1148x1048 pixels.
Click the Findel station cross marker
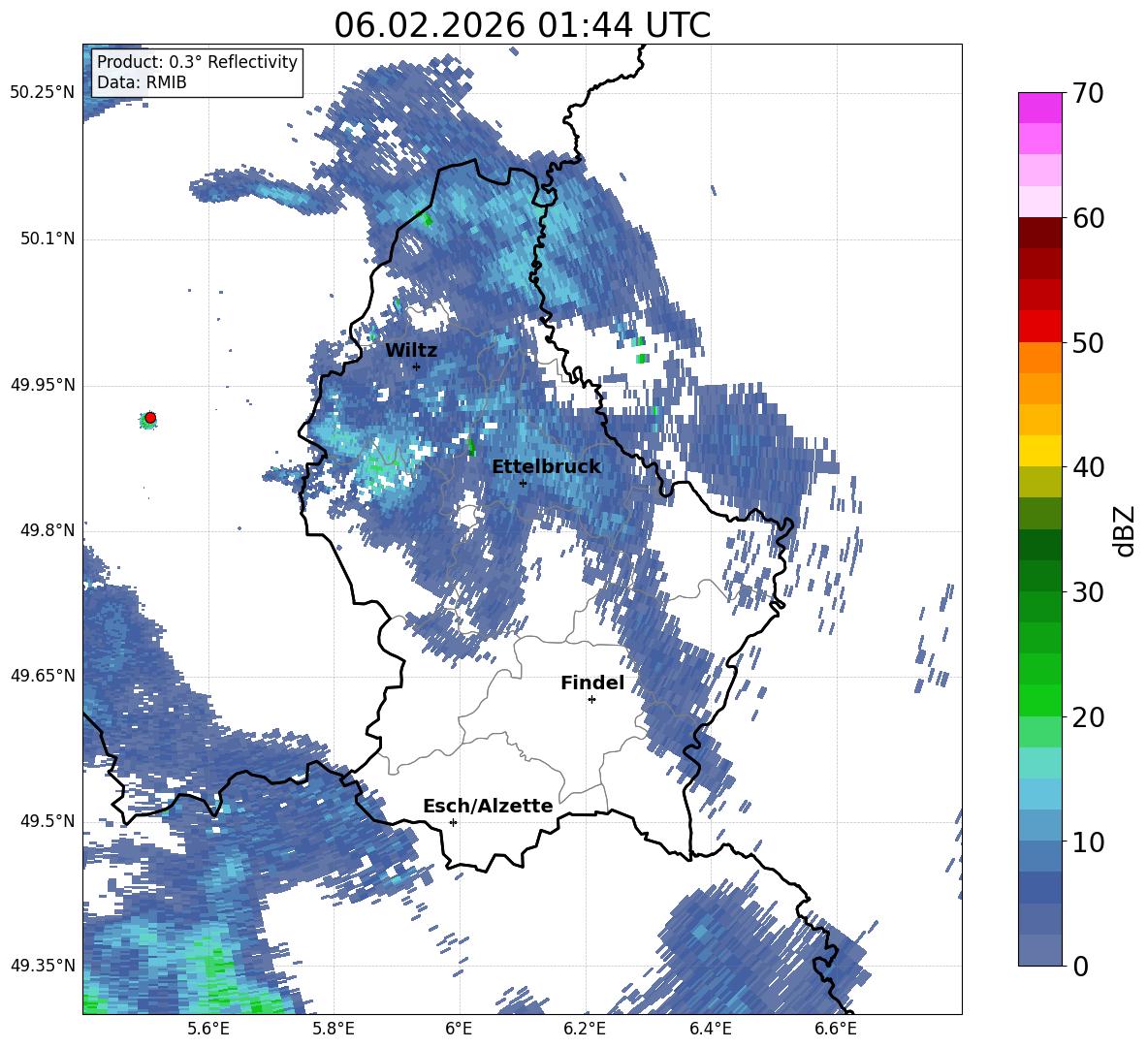591,700
